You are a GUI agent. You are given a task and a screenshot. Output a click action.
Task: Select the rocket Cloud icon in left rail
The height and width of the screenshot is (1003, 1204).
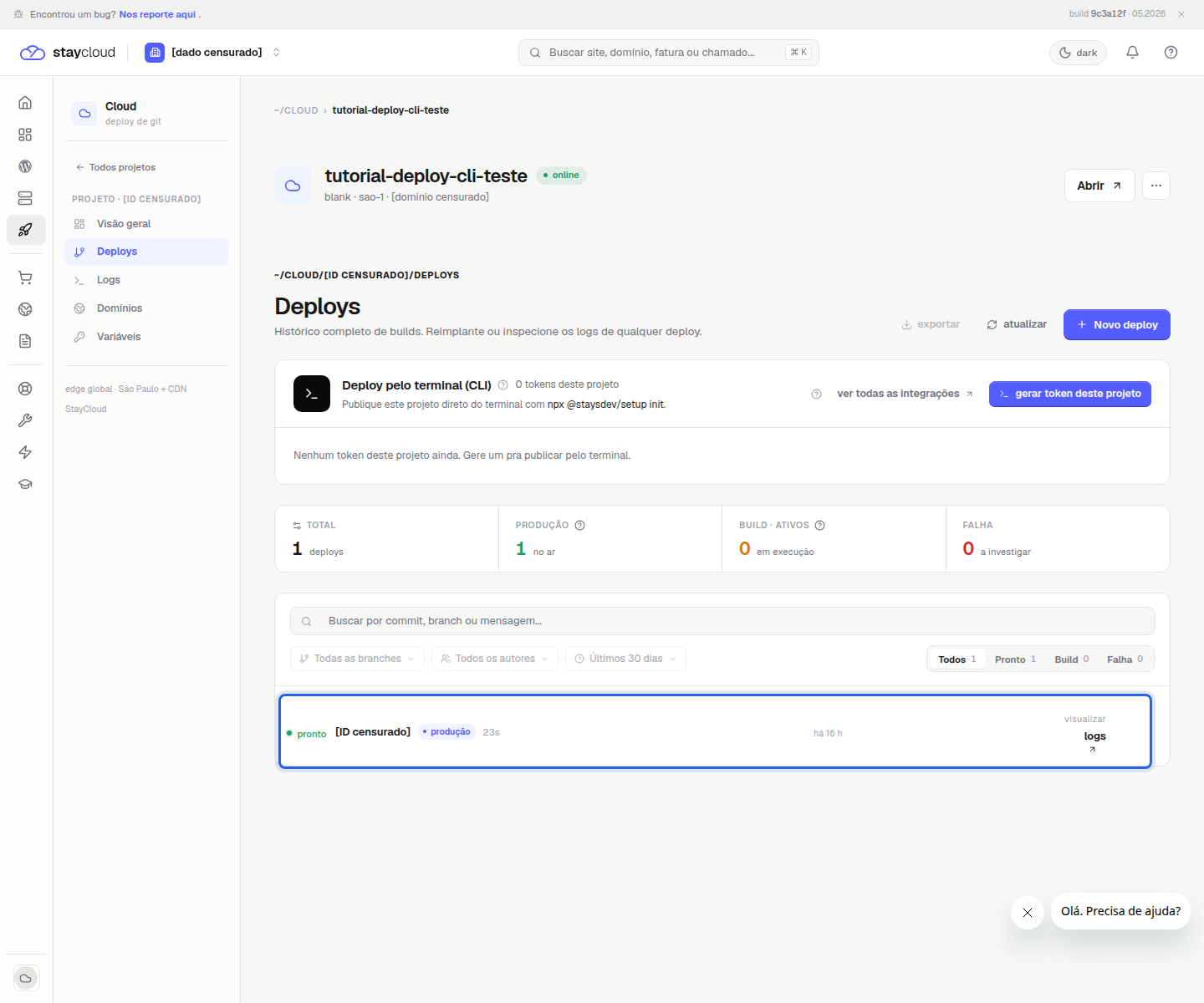[25, 230]
